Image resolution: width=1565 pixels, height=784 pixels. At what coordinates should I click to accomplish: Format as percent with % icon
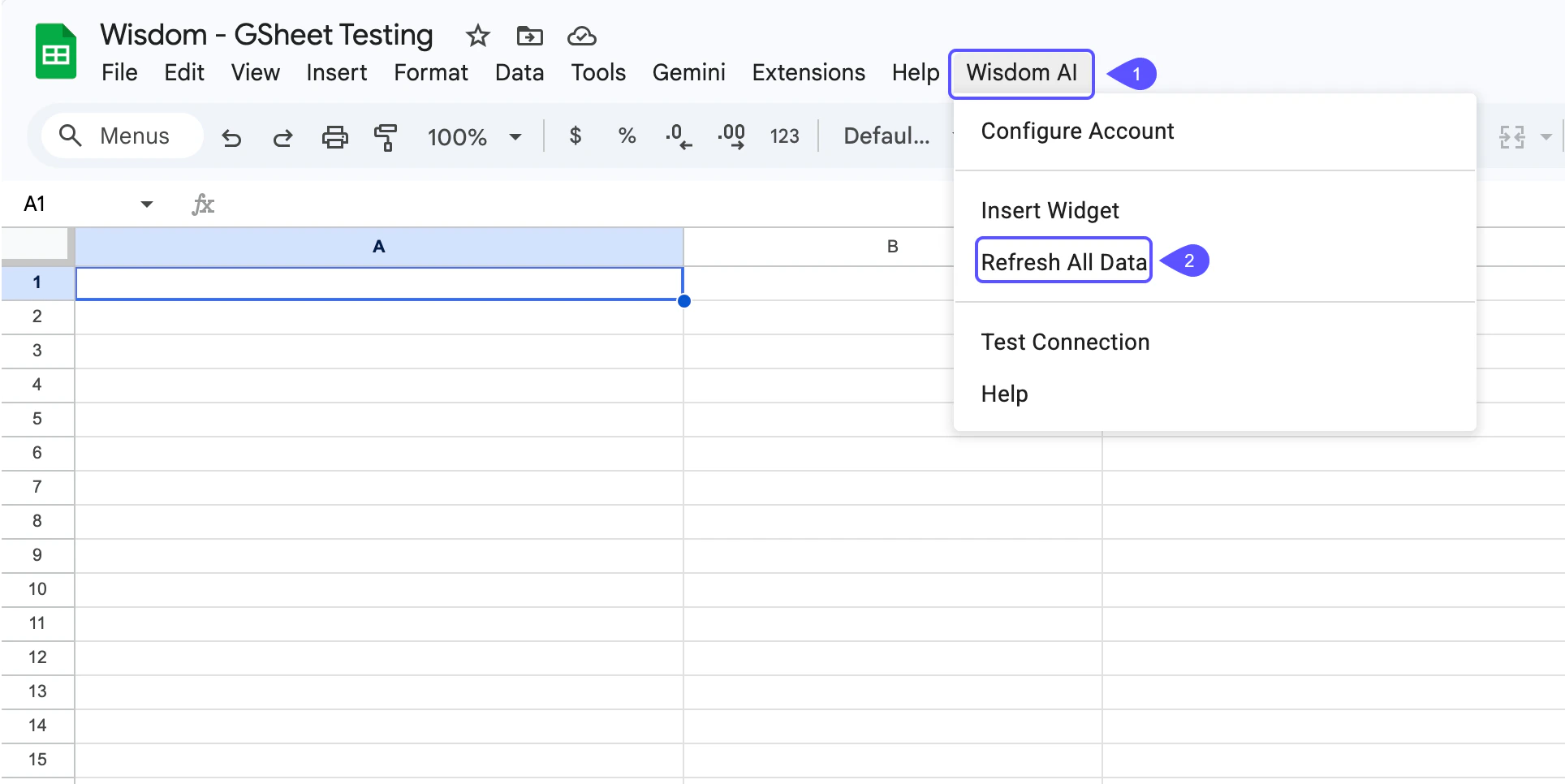click(627, 136)
